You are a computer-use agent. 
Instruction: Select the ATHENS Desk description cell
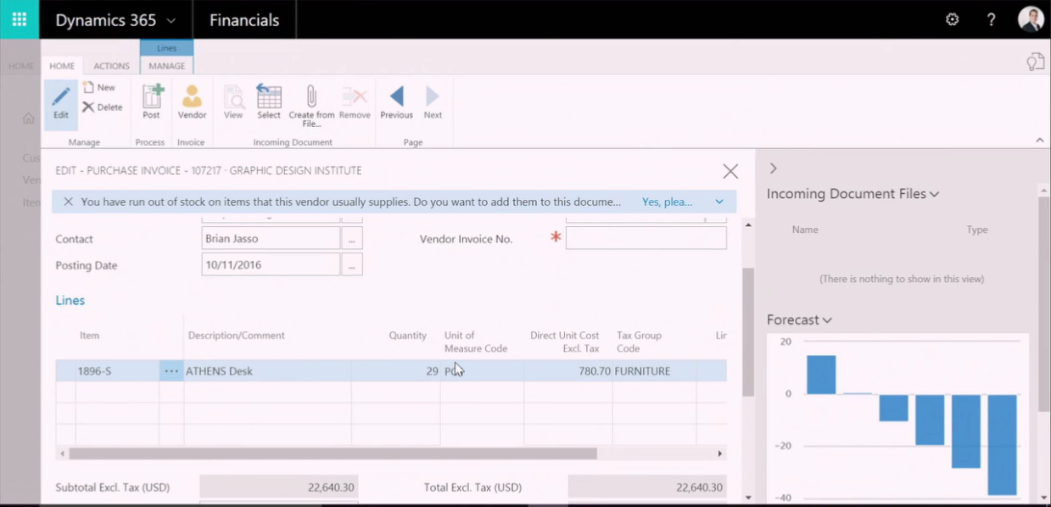click(267, 371)
